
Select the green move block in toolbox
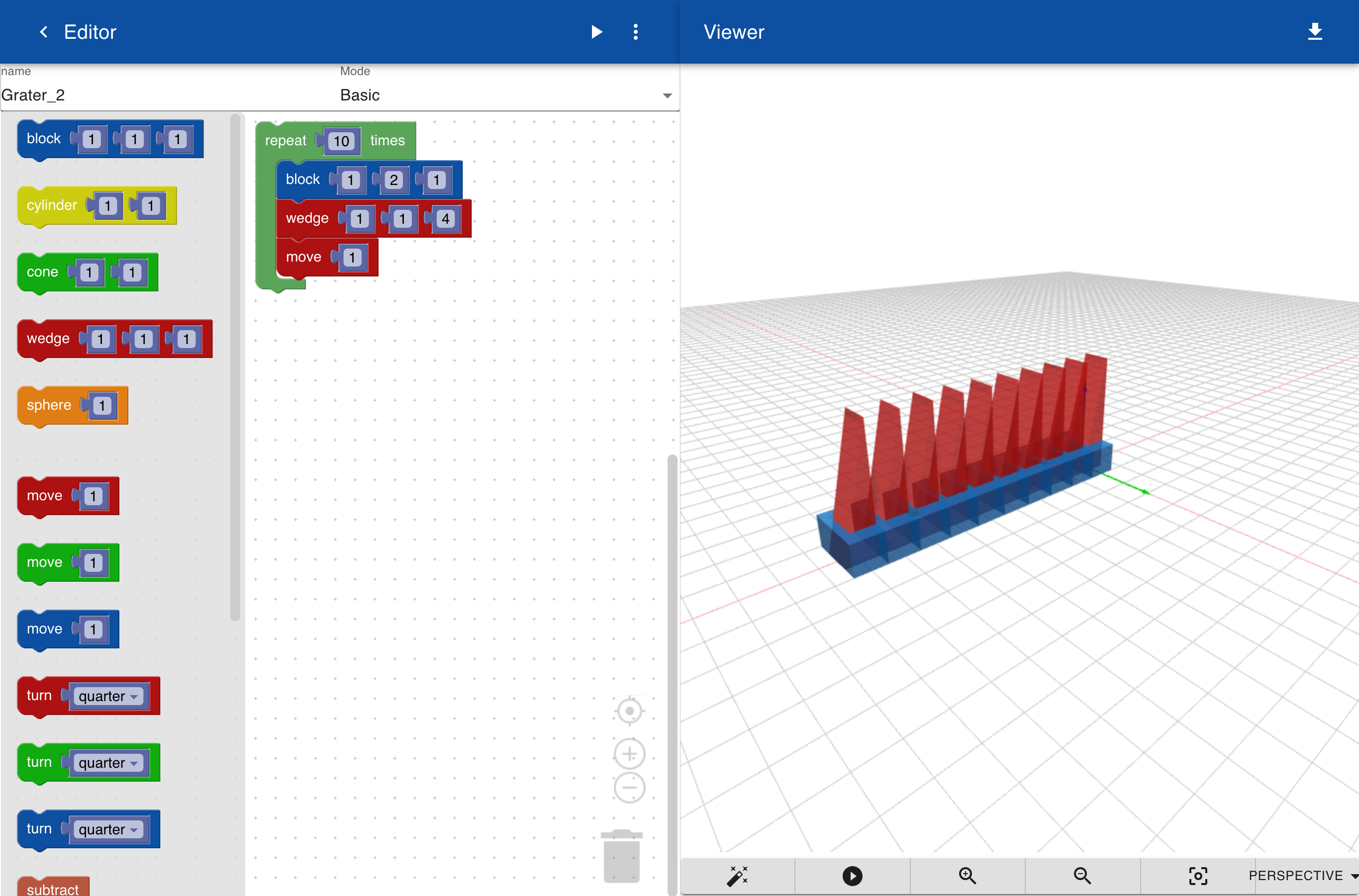(x=45, y=562)
